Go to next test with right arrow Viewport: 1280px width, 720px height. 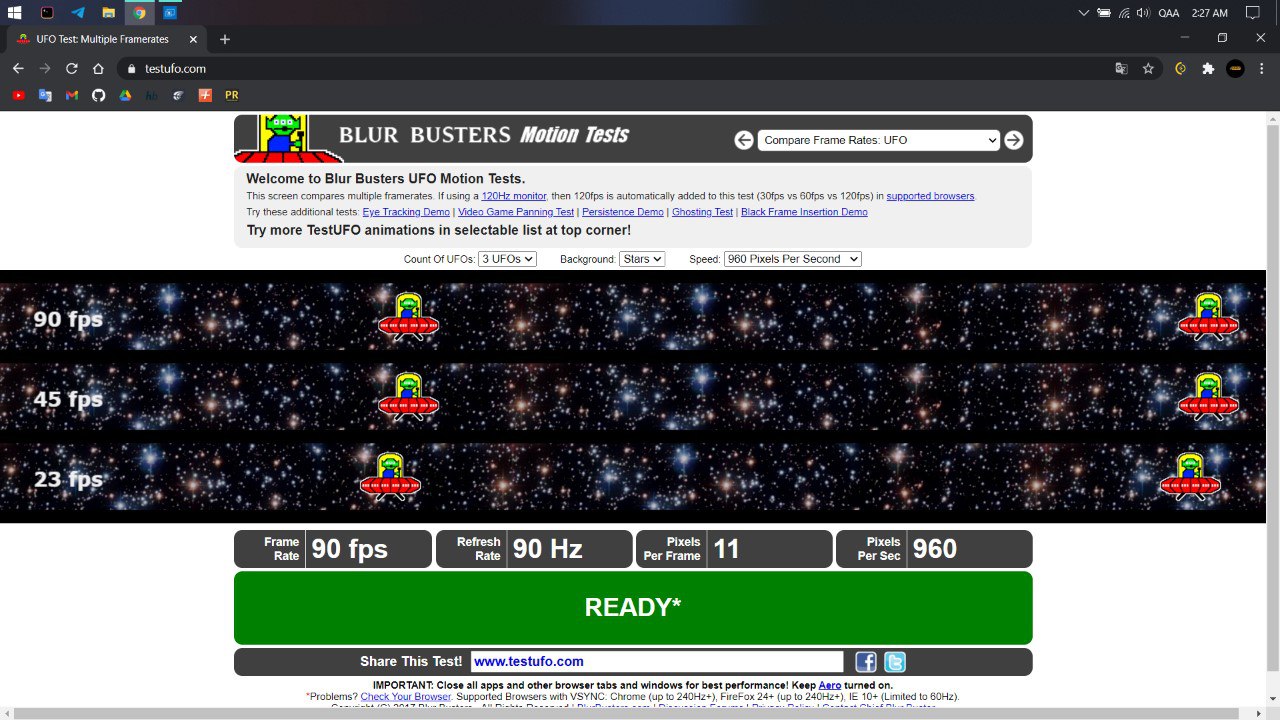coord(1013,140)
